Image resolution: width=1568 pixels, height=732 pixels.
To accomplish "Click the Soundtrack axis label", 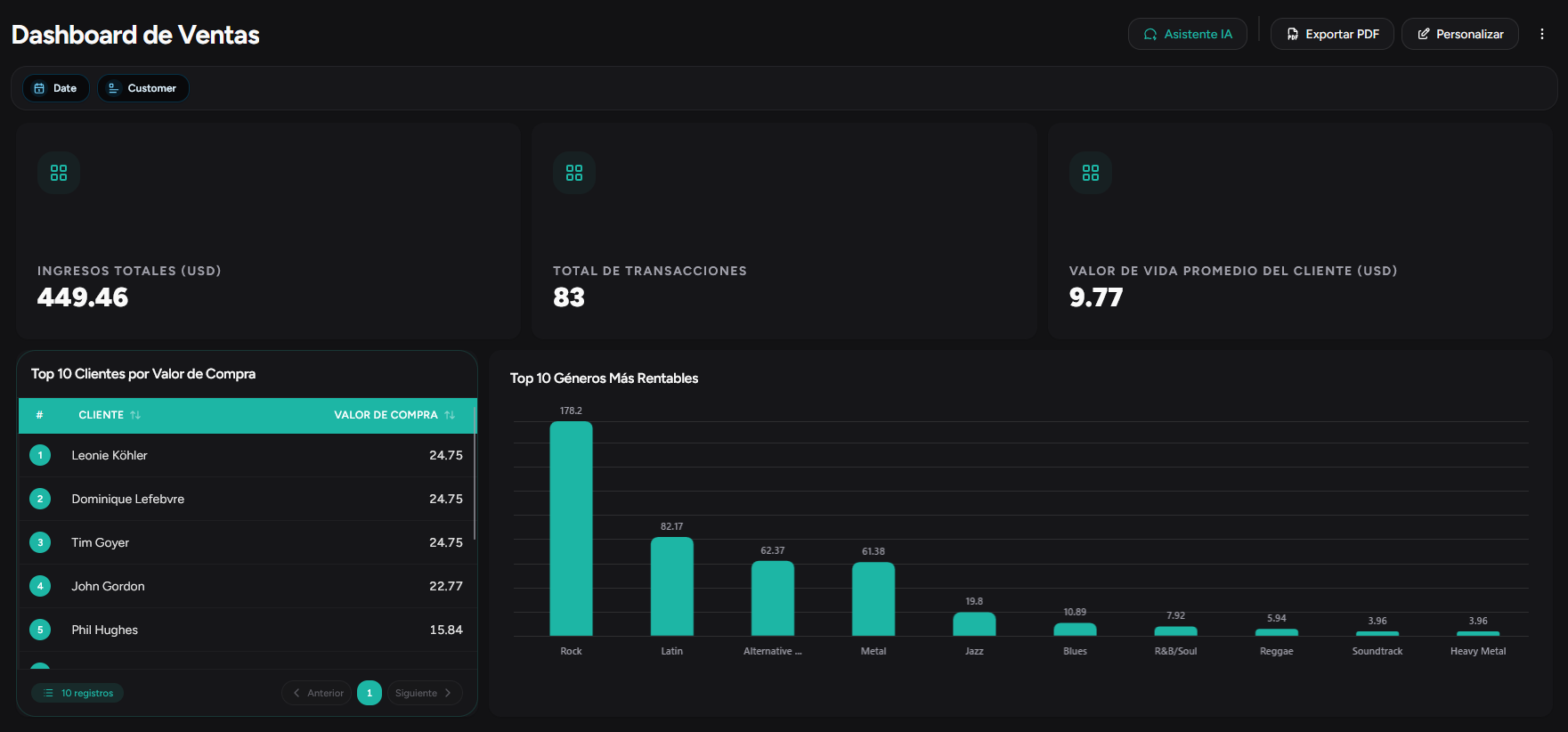I will (1377, 651).
